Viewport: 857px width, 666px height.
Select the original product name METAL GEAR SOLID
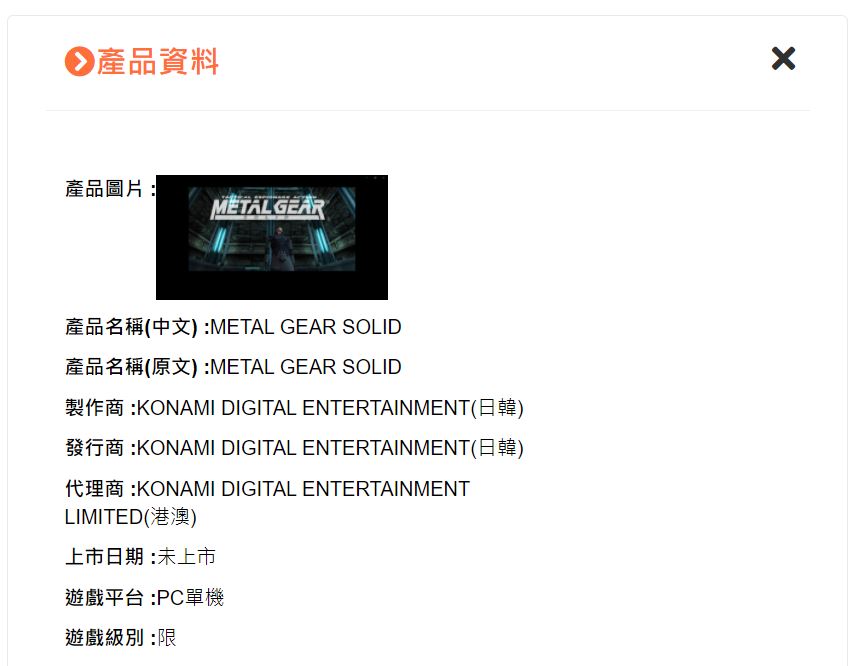306,367
